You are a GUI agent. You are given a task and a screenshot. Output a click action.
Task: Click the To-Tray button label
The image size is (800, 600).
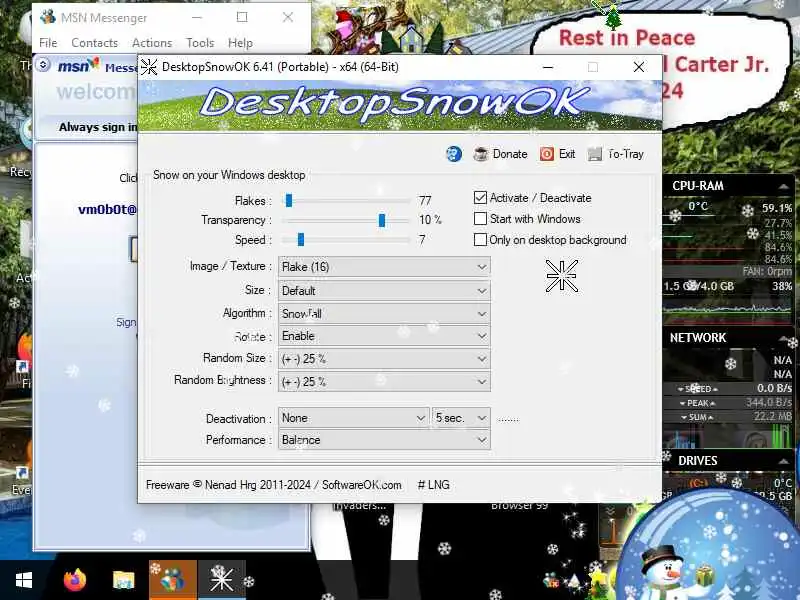626,154
